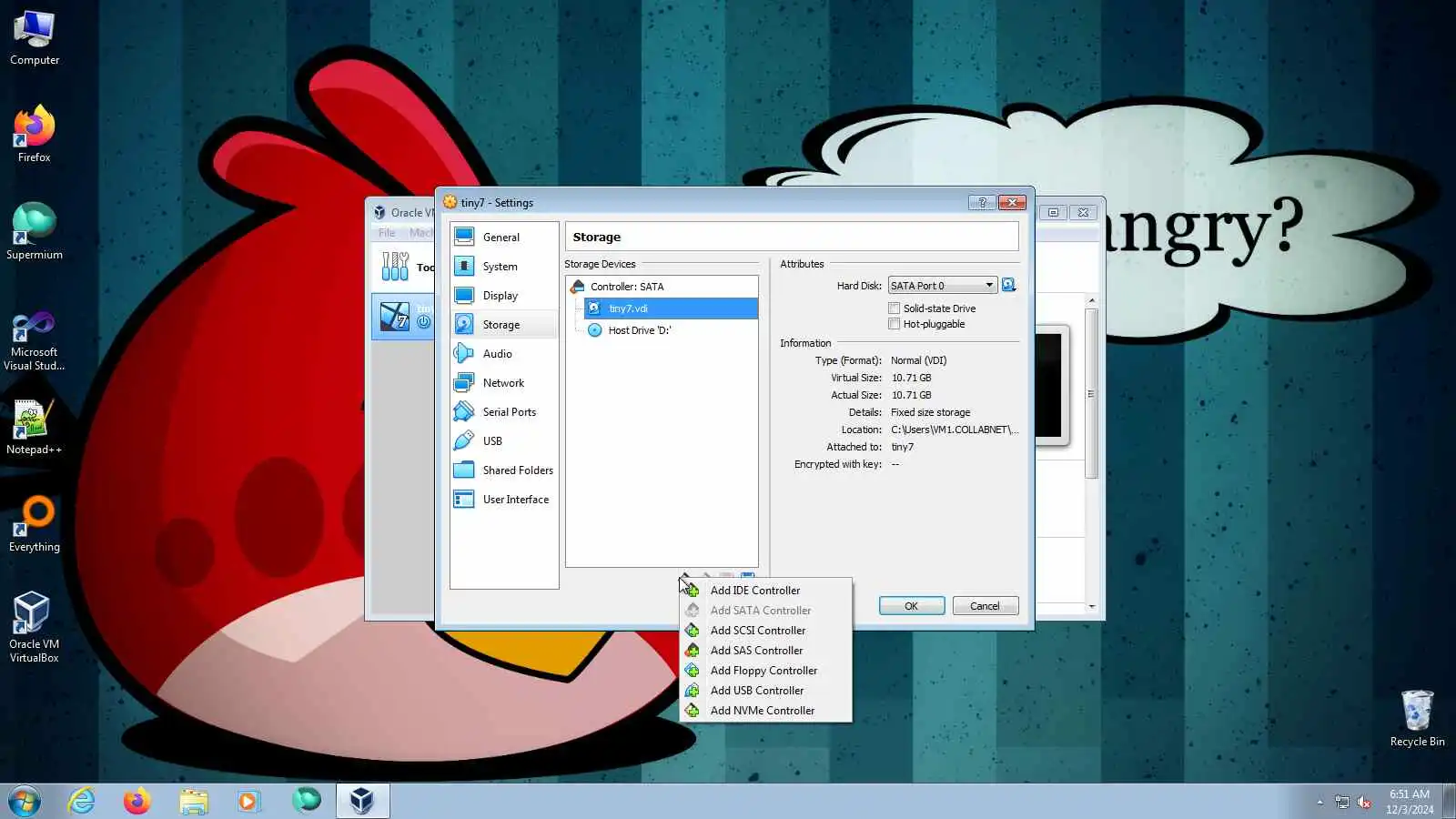Click the Computer desktop icon
The image size is (1456, 819).
35,38
